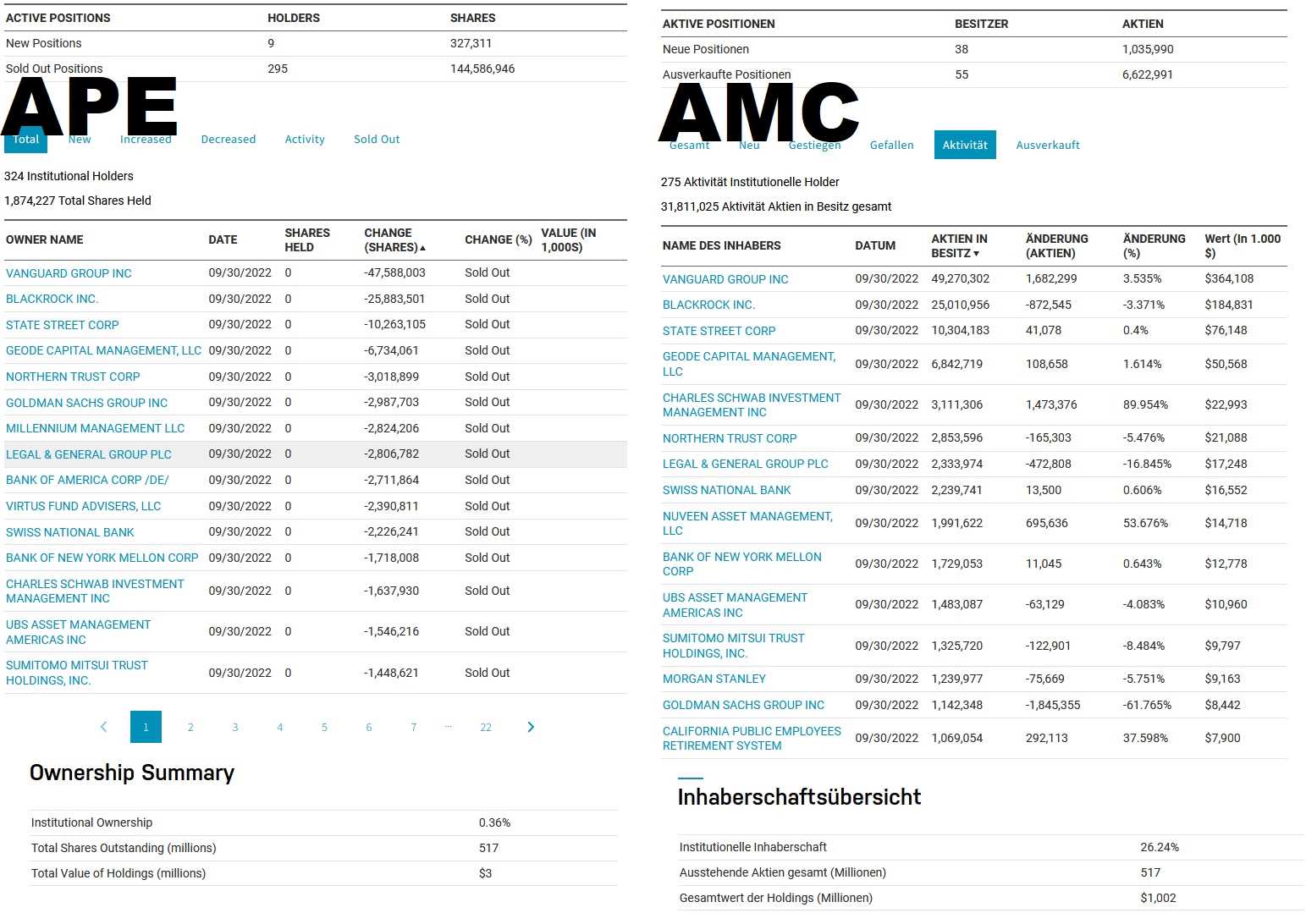
Task: Open SUMITOMO MITSUI TRUST HOLDINGS in APE table
Action: (77, 673)
